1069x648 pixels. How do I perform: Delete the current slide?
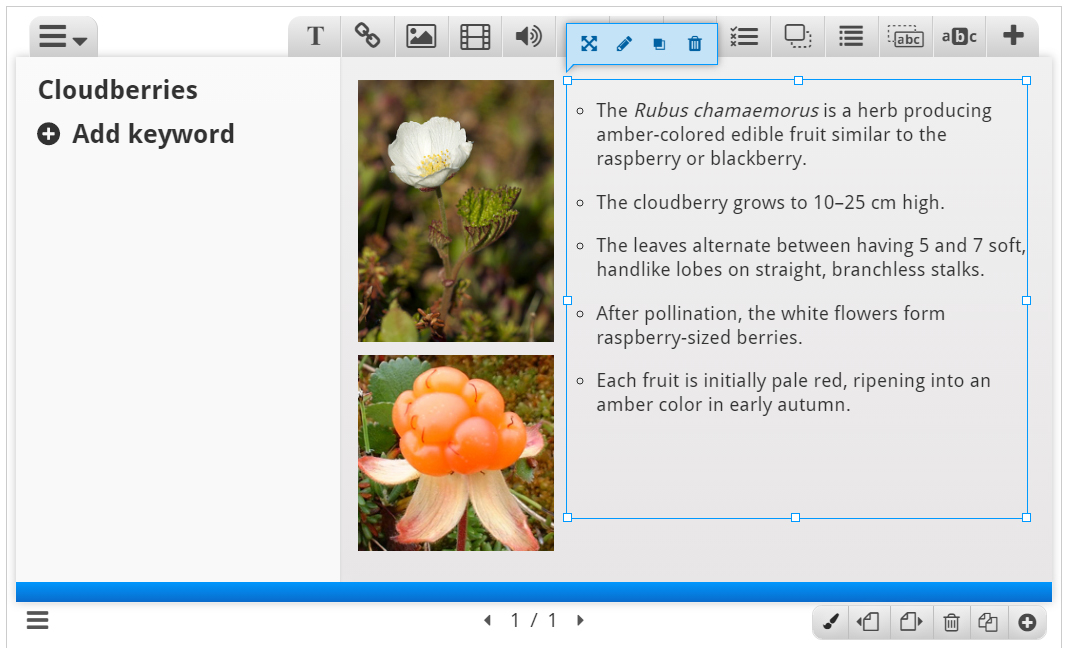[951, 622]
